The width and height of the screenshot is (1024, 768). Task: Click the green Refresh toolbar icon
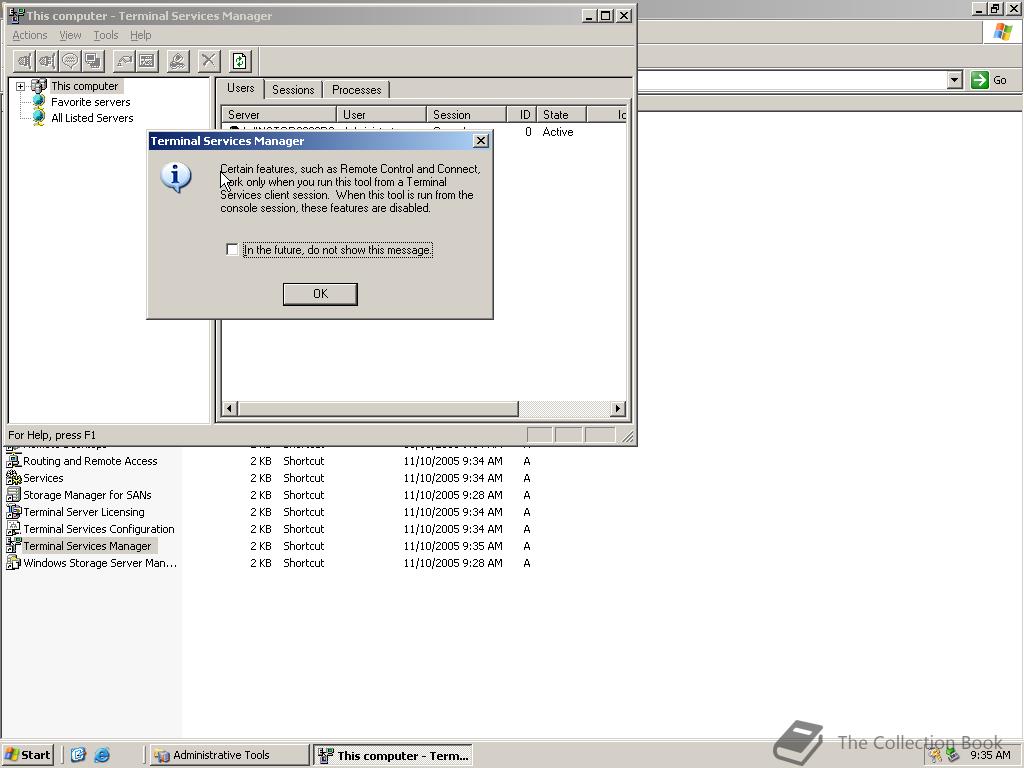point(240,61)
